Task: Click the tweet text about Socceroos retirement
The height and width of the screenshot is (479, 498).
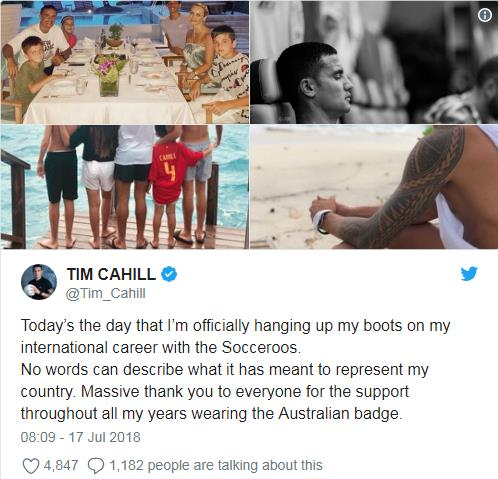Action: pos(235,369)
